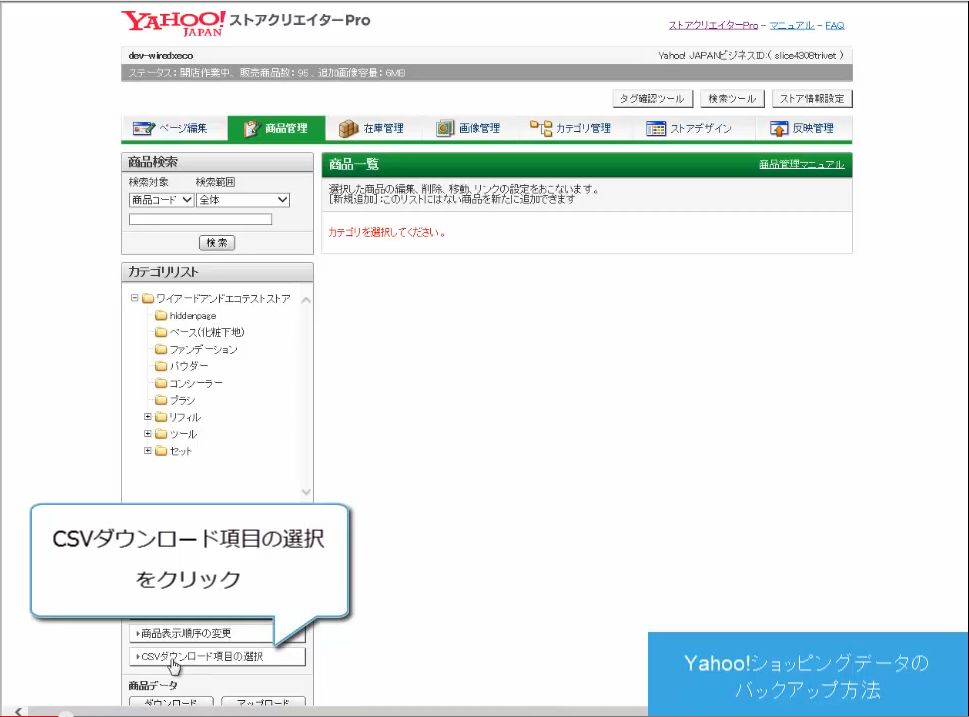Expand the セット category node
Screen dimensions: 969x717
[148, 451]
